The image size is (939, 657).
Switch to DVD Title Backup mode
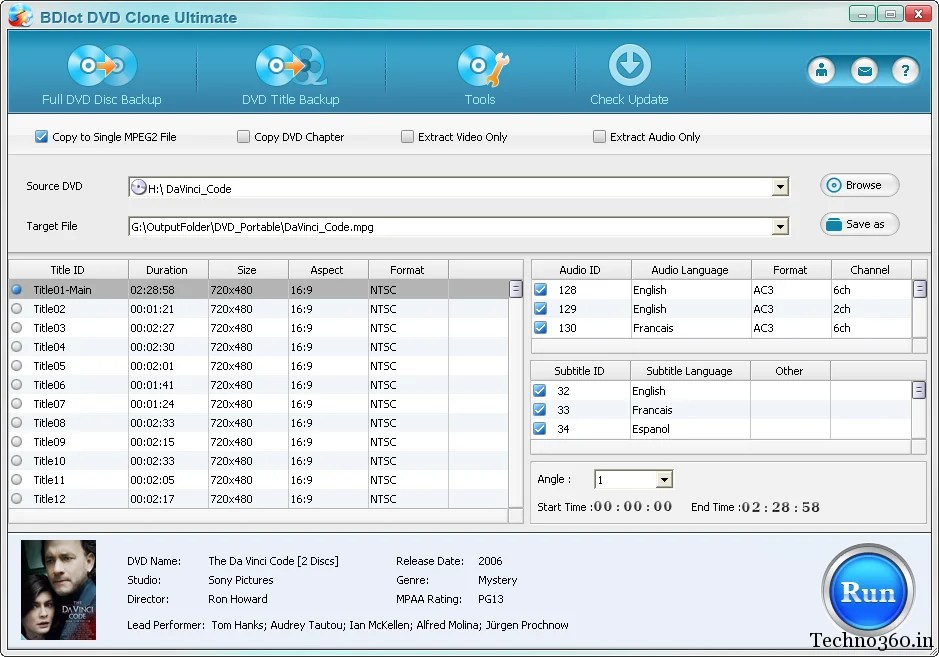click(291, 74)
